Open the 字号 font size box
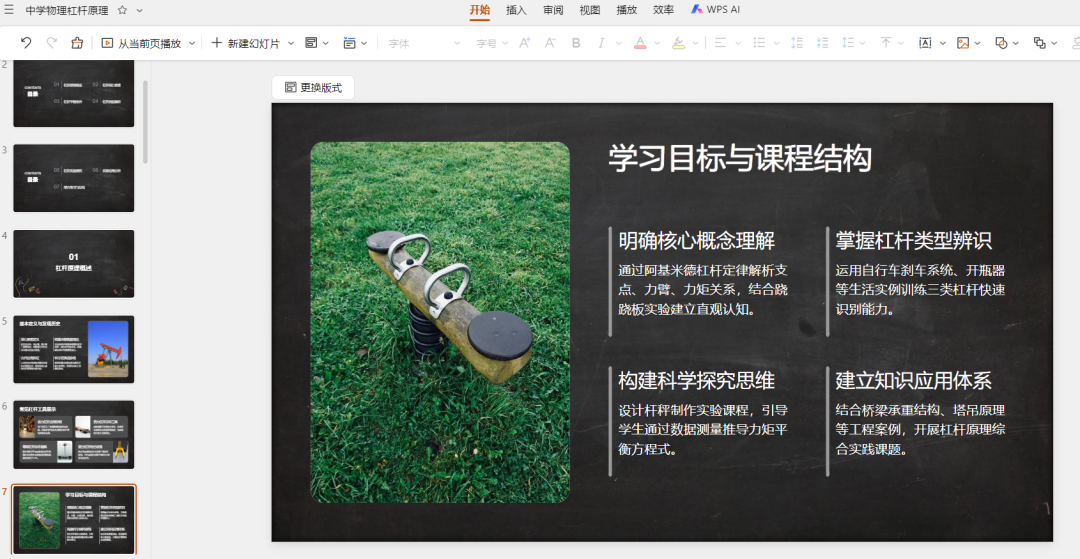This screenshot has width=1080, height=559. point(491,43)
